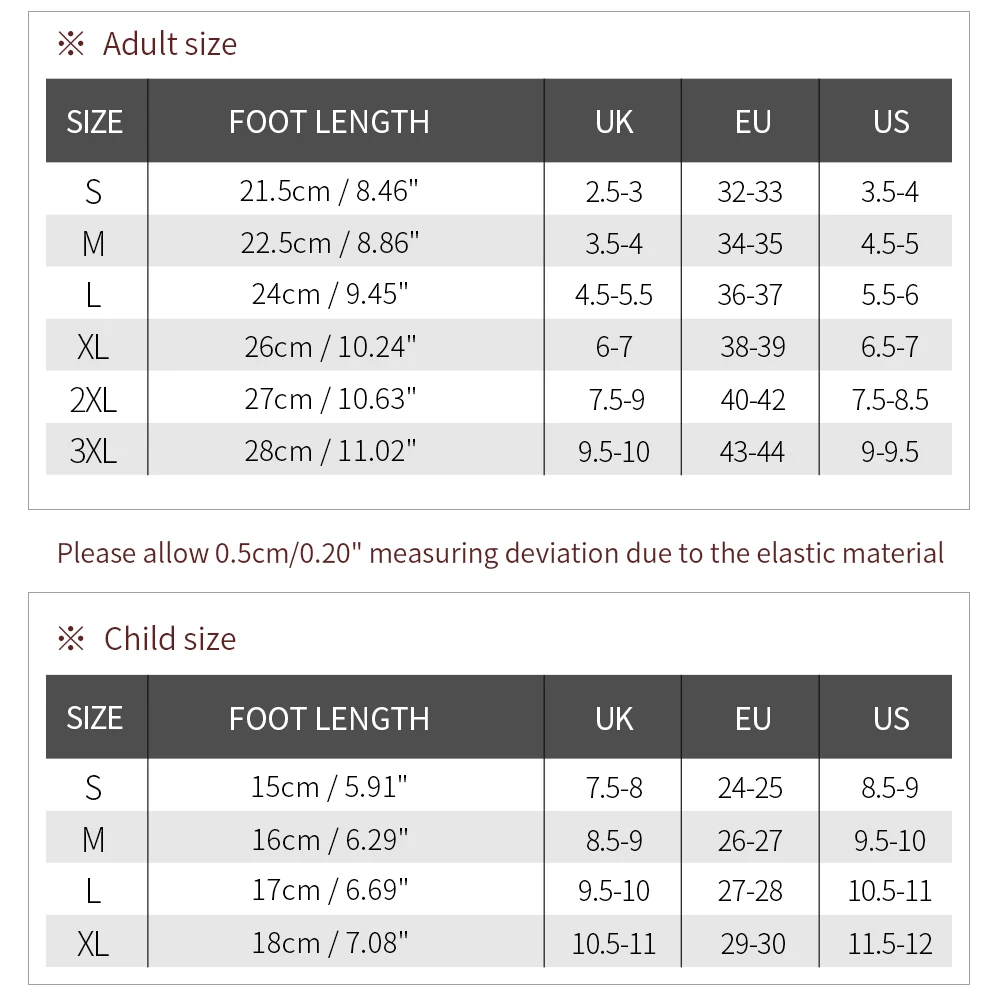Click the reference mark beside Child size
The width and height of the screenshot is (1000, 1000).
(71, 639)
